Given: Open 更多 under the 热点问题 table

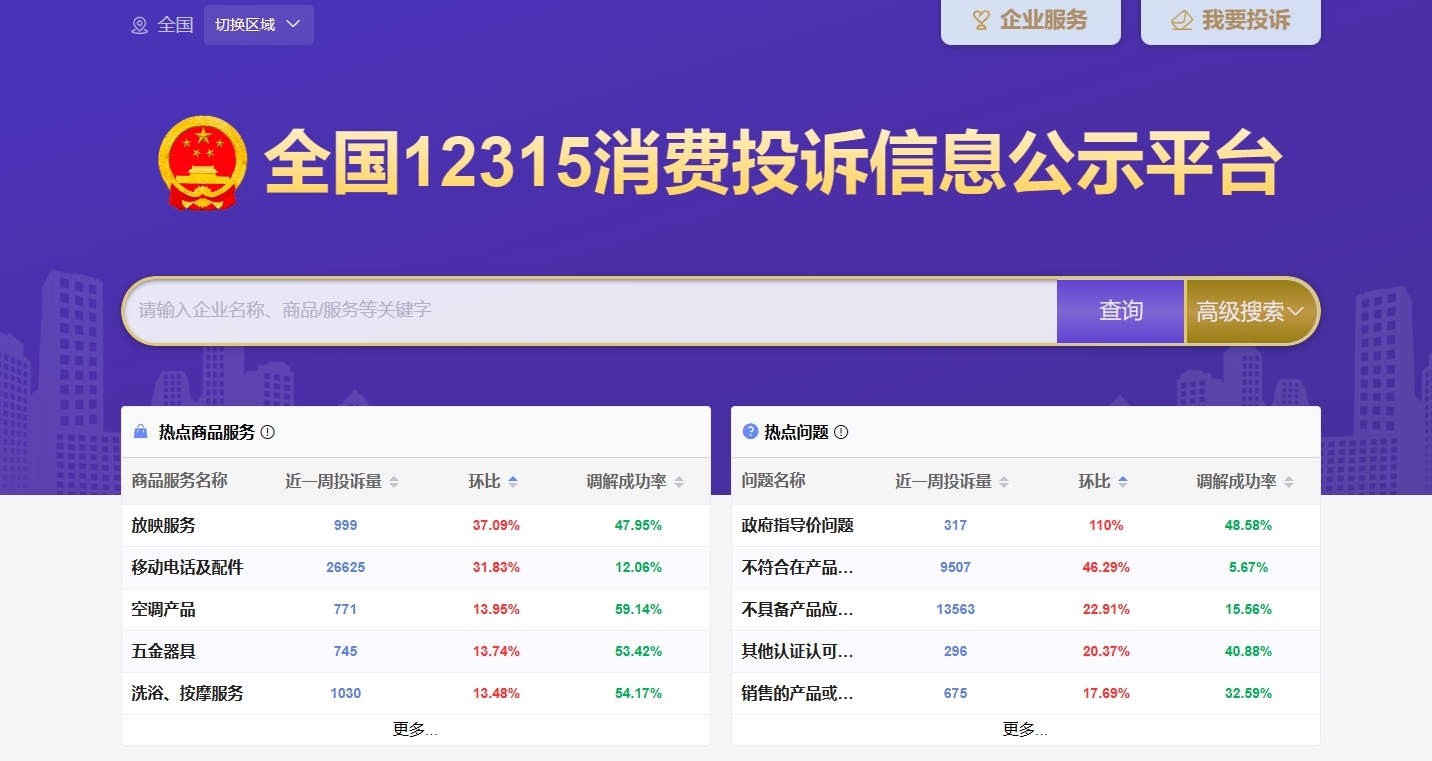Looking at the screenshot, I should [1025, 729].
